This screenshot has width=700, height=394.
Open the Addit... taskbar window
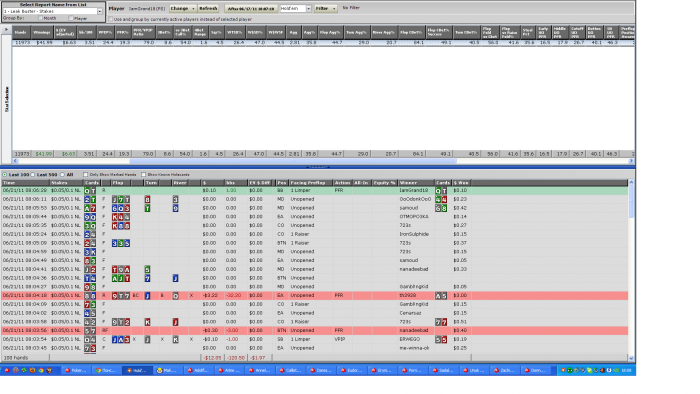(x=197, y=370)
